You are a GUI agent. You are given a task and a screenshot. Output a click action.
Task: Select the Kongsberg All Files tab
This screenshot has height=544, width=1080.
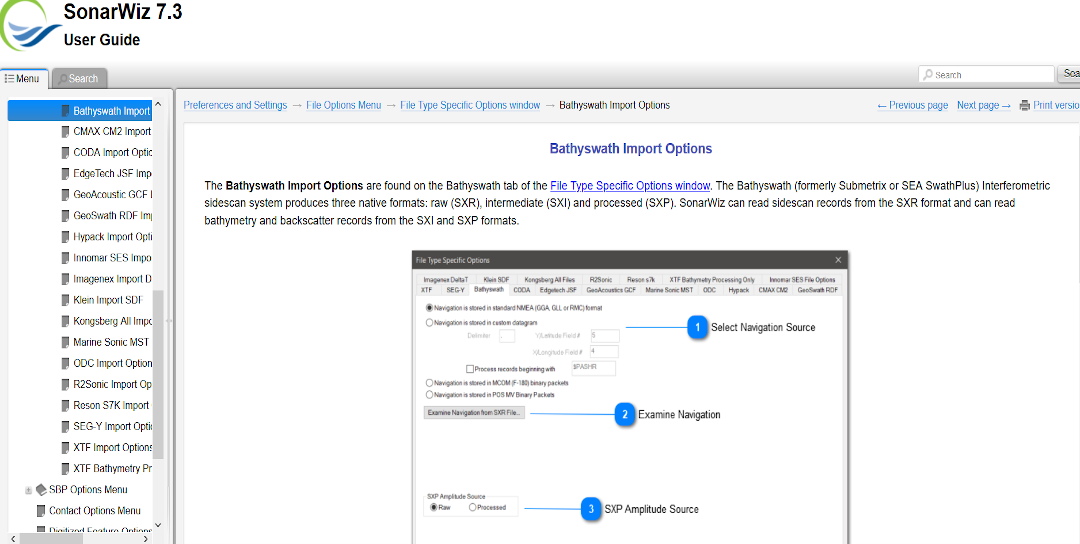click(x=550, y=280)
